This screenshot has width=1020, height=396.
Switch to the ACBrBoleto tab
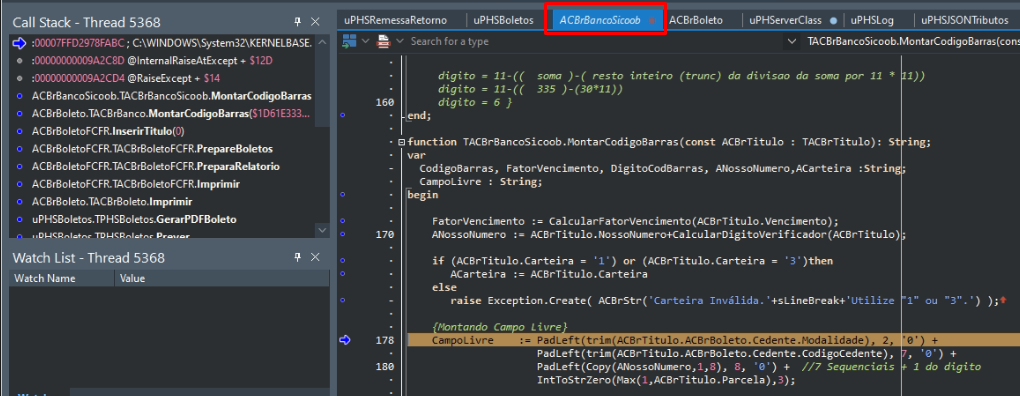pyautogui.click(x=695, y=20)
